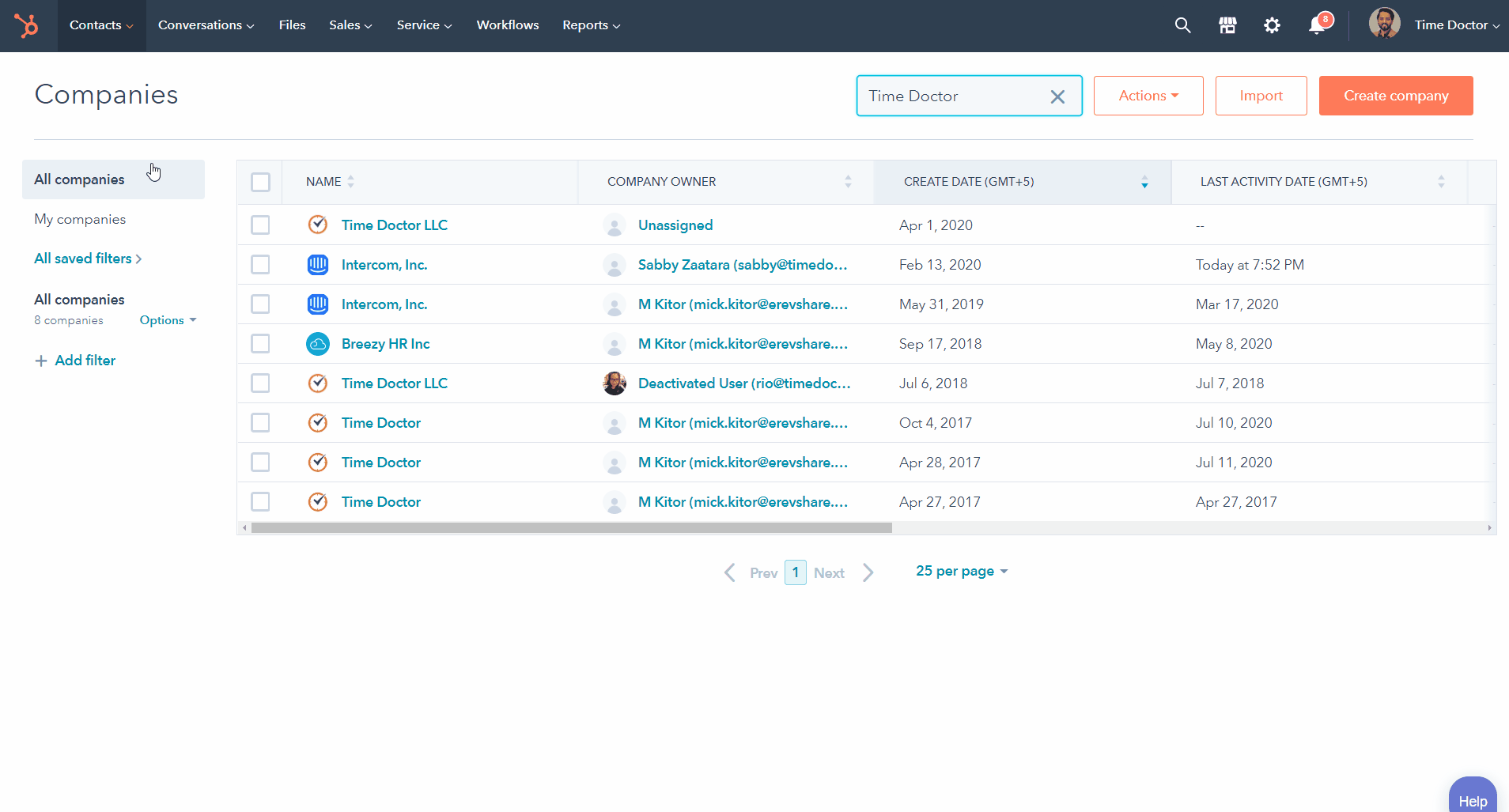The image size is (1509, 812).
Task: Open the Time Doctor account dropdown
Action: 1457,25
